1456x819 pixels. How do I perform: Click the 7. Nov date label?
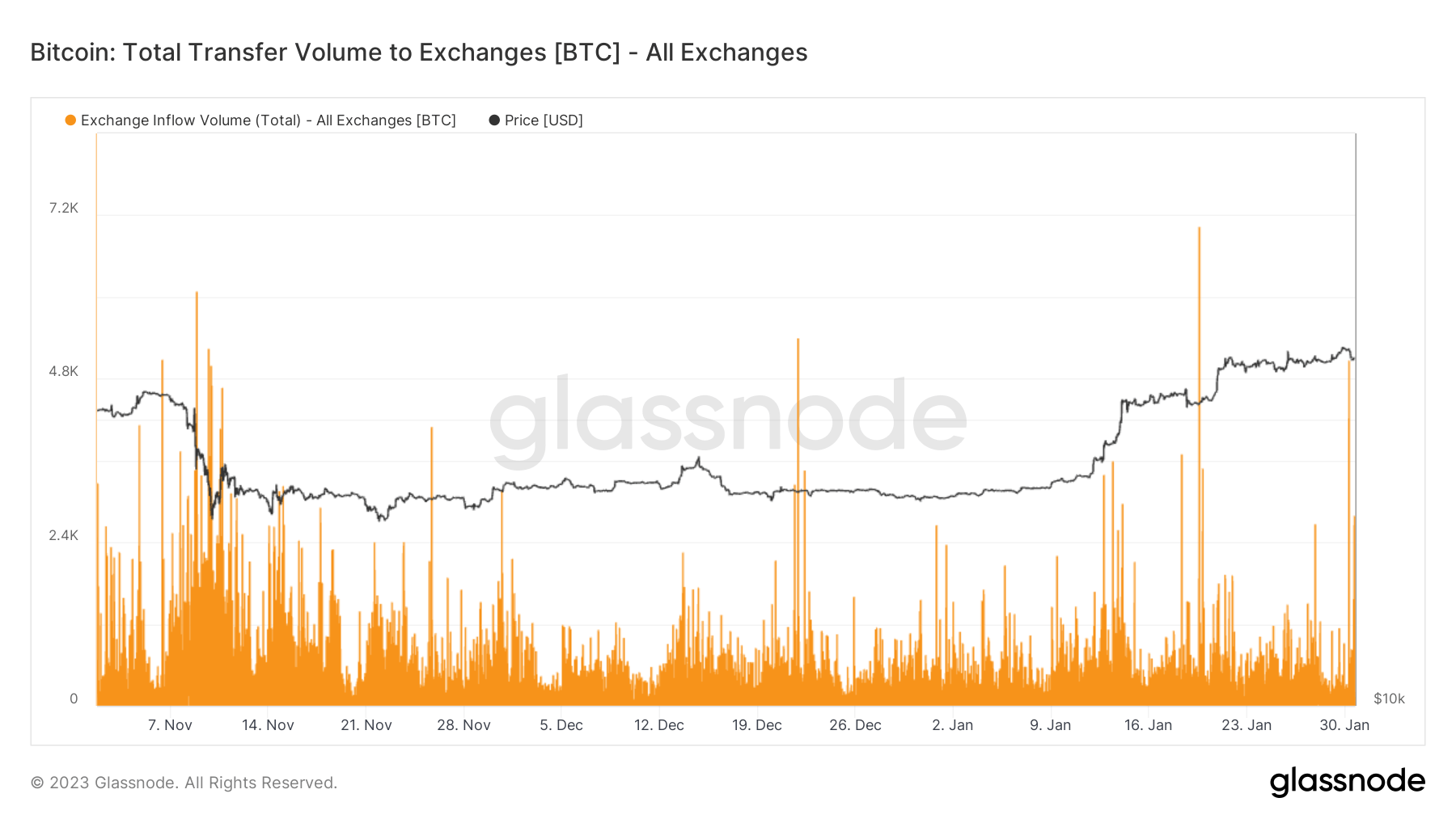pyautogui.click(x=170, y=725)
